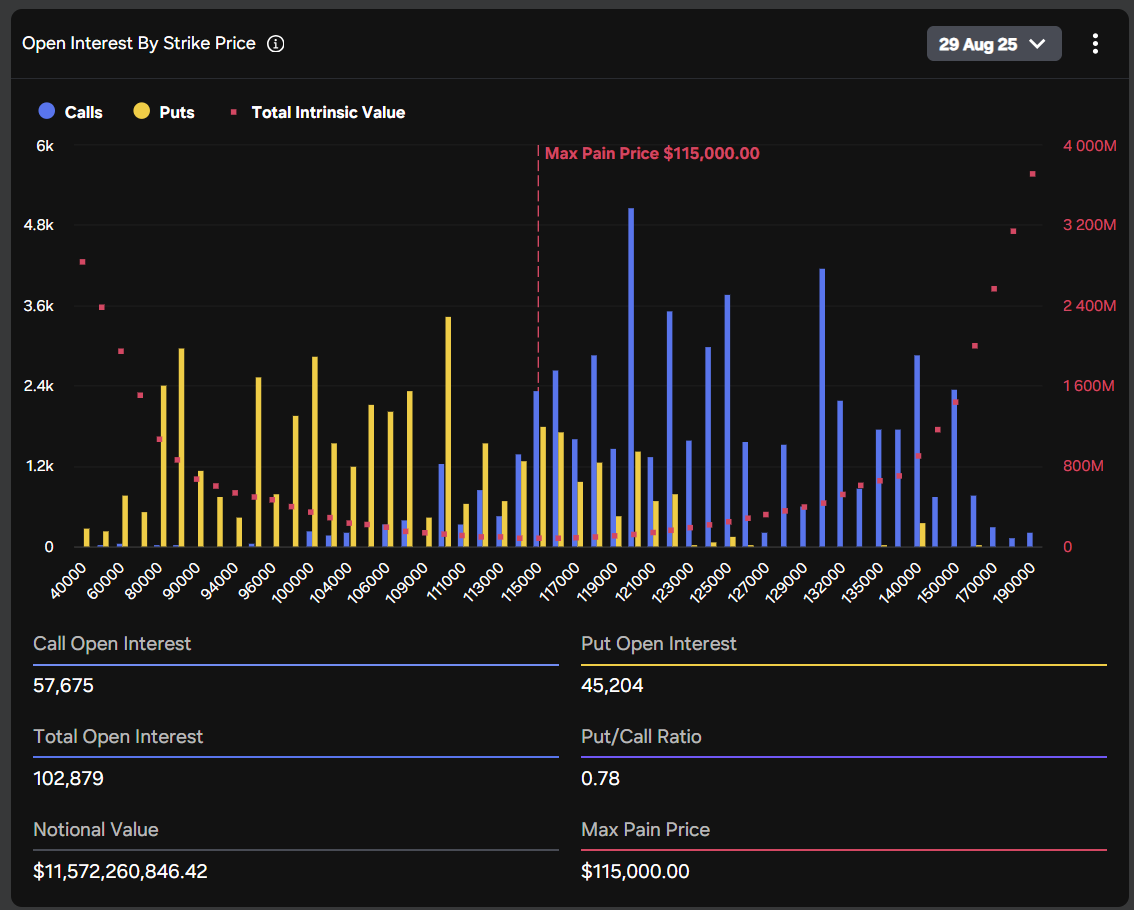Viewport: 1134px width, 910px height.
Task: Select the Puts bar at 100000 strike
Action: (x=315, y=452)
